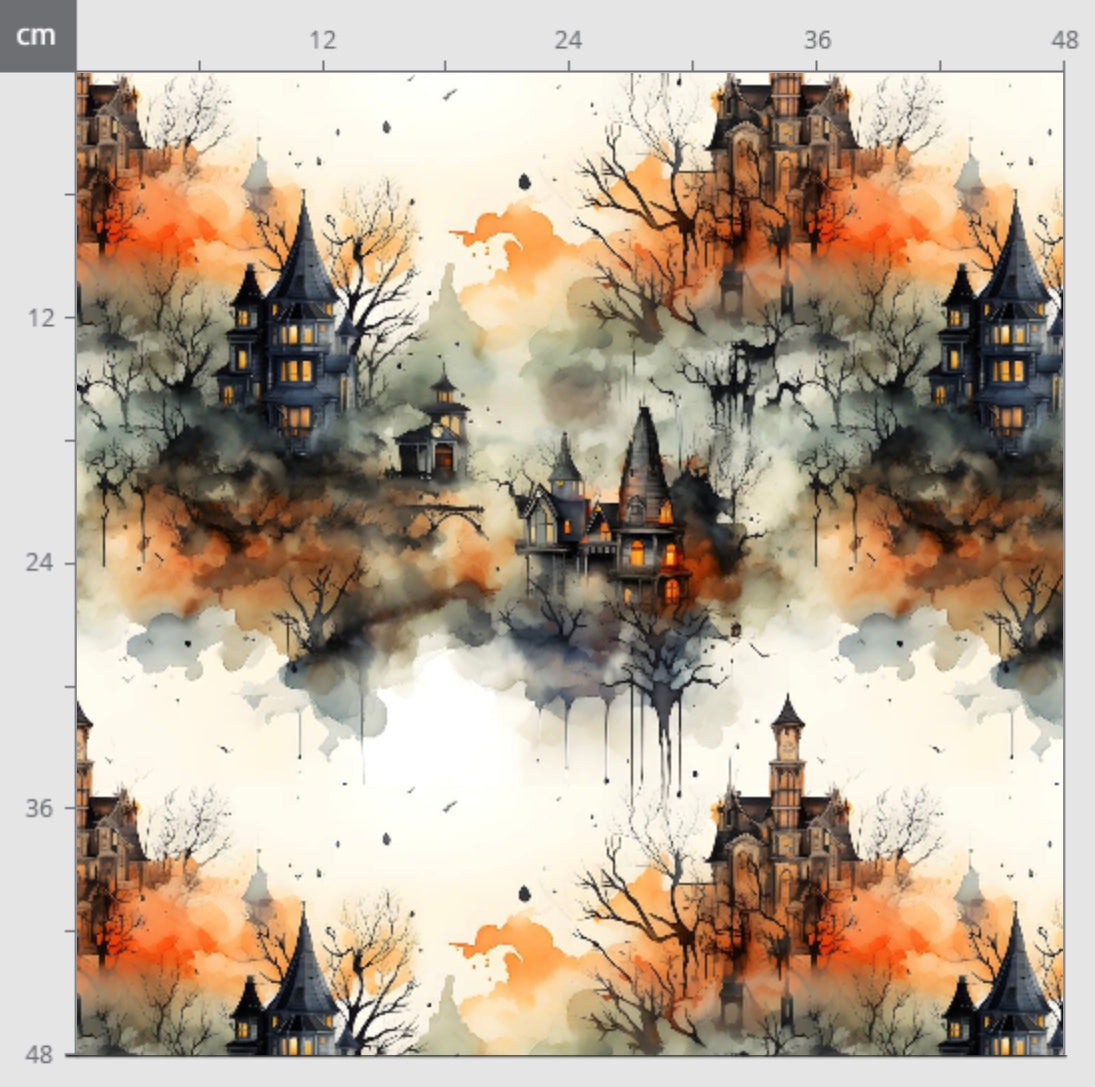Click the 24 mark on top ruler

click(568, 40)
